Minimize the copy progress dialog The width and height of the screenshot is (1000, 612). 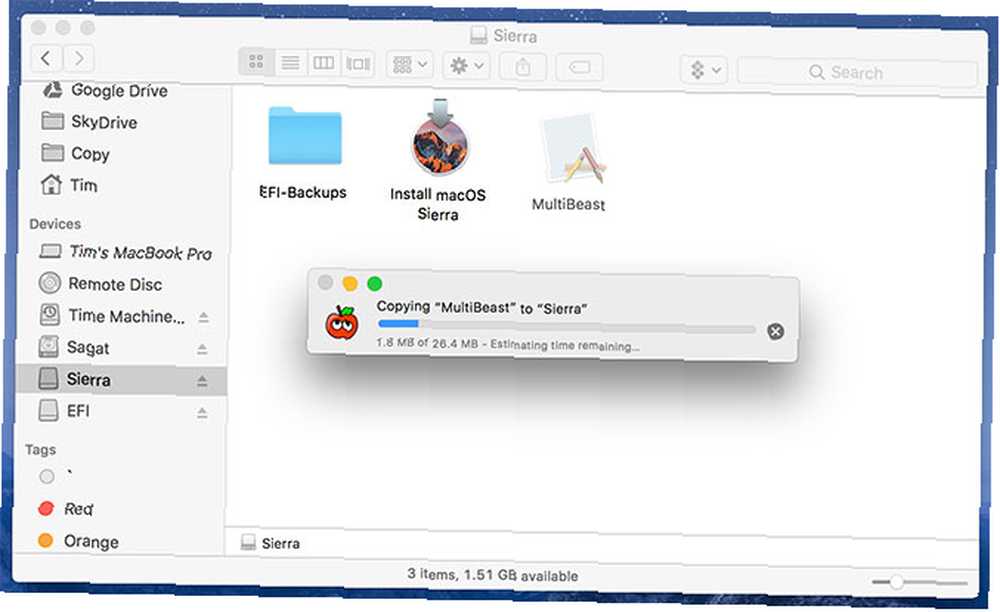[349, 283]
